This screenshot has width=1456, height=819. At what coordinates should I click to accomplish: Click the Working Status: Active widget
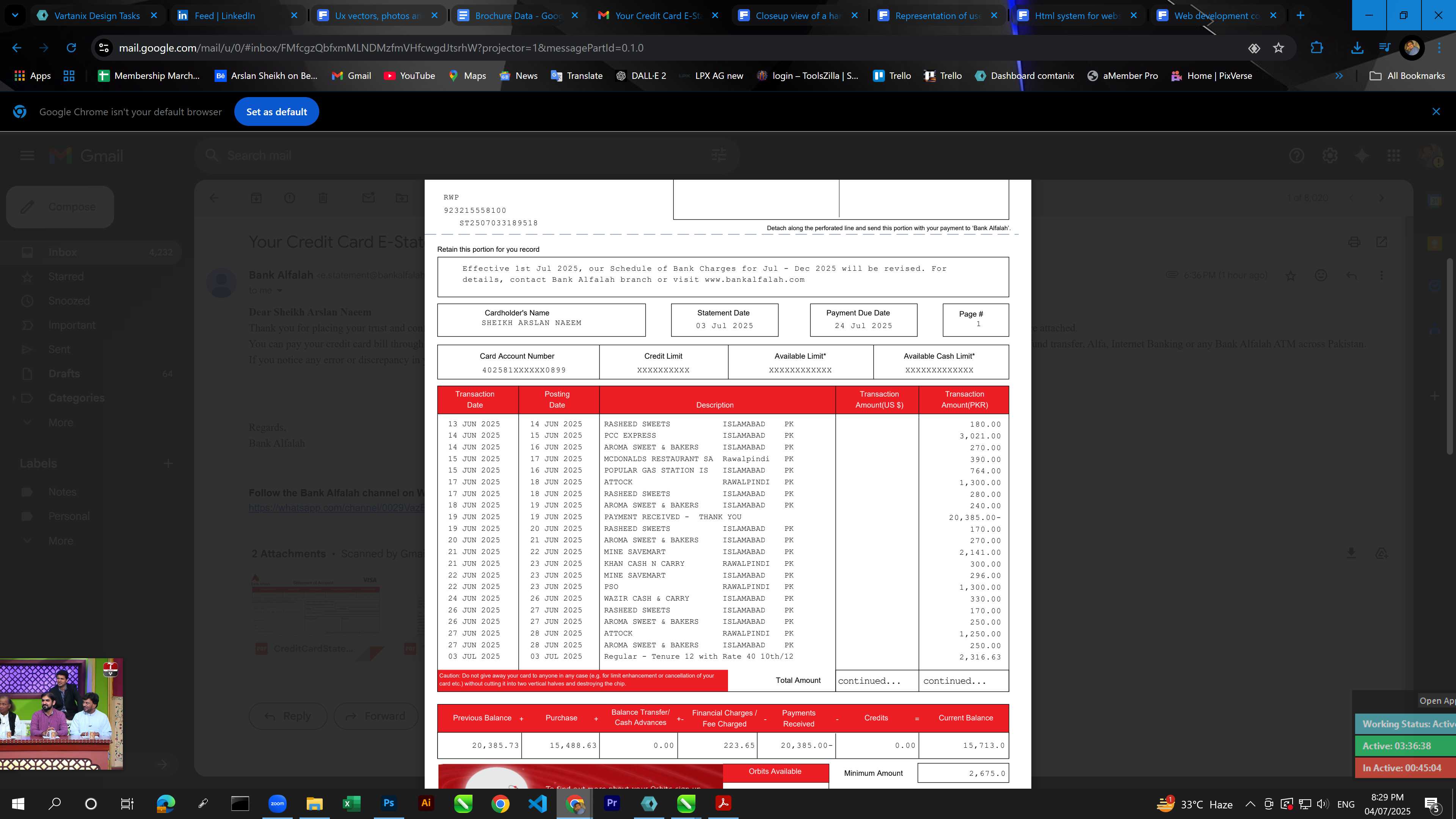1405,724
